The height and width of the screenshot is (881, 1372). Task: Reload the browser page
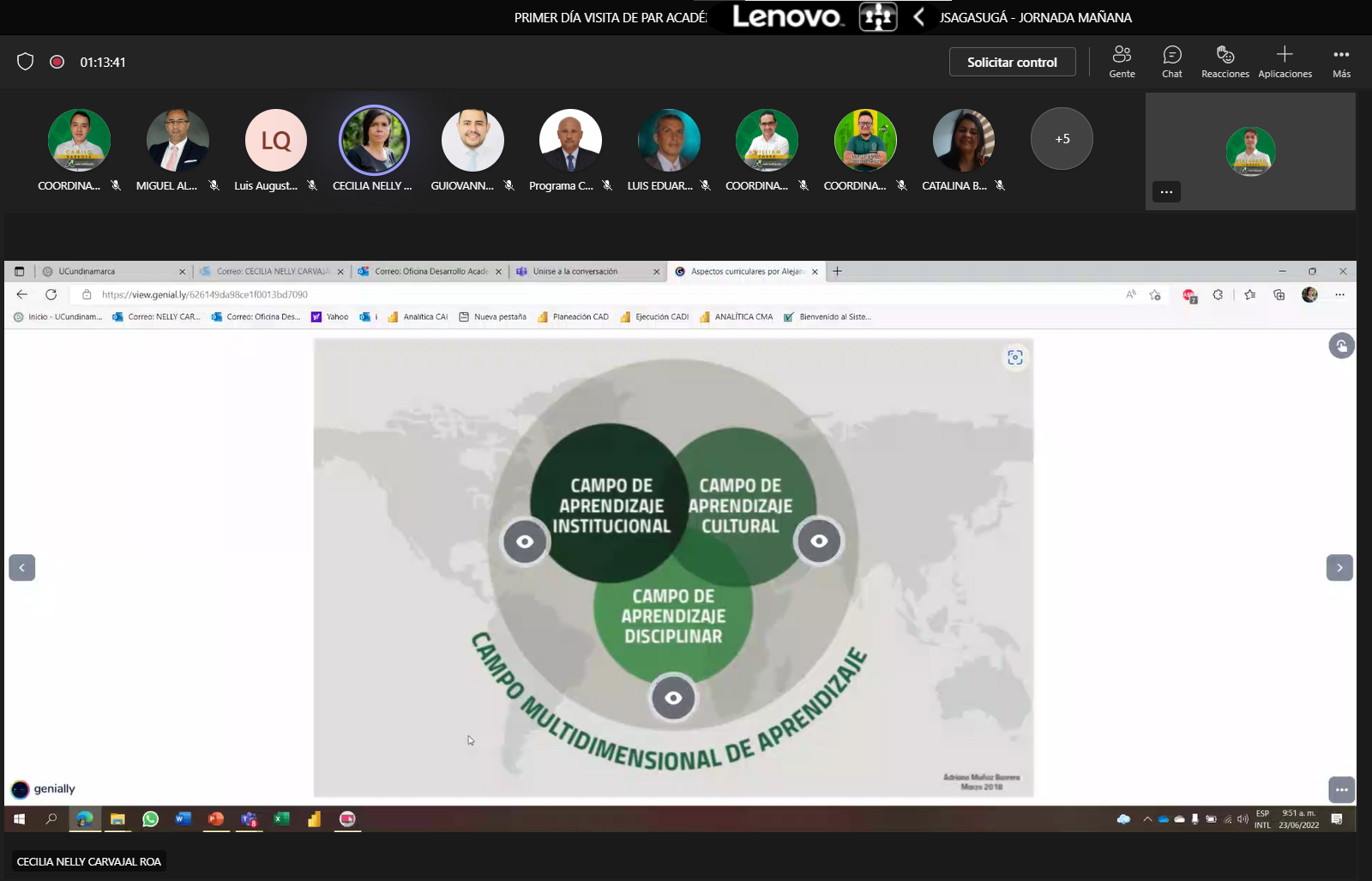[x=51, y=294]
